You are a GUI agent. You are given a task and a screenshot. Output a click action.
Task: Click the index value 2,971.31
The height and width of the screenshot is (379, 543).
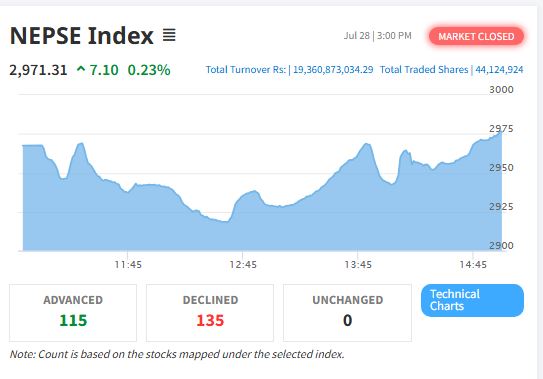click(x=38, y=70)
